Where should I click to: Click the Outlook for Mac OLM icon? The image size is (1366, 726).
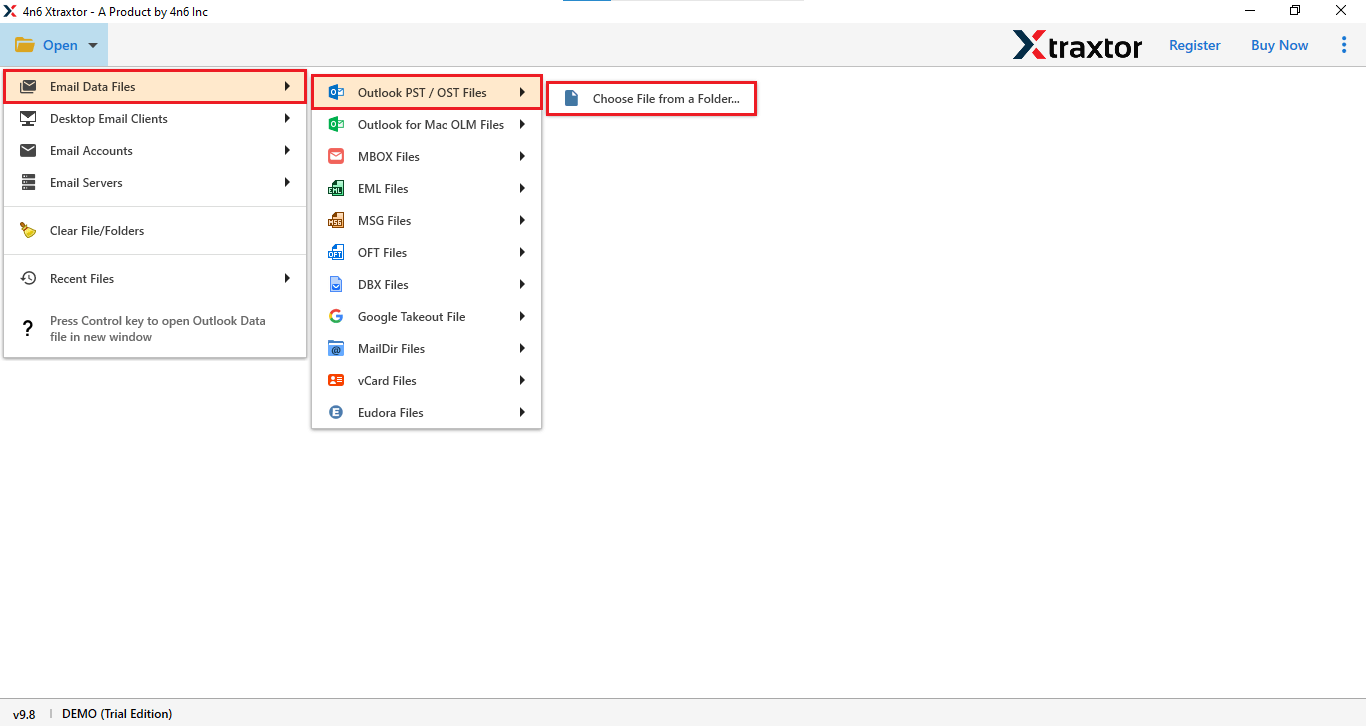click(x=336, y=124)
